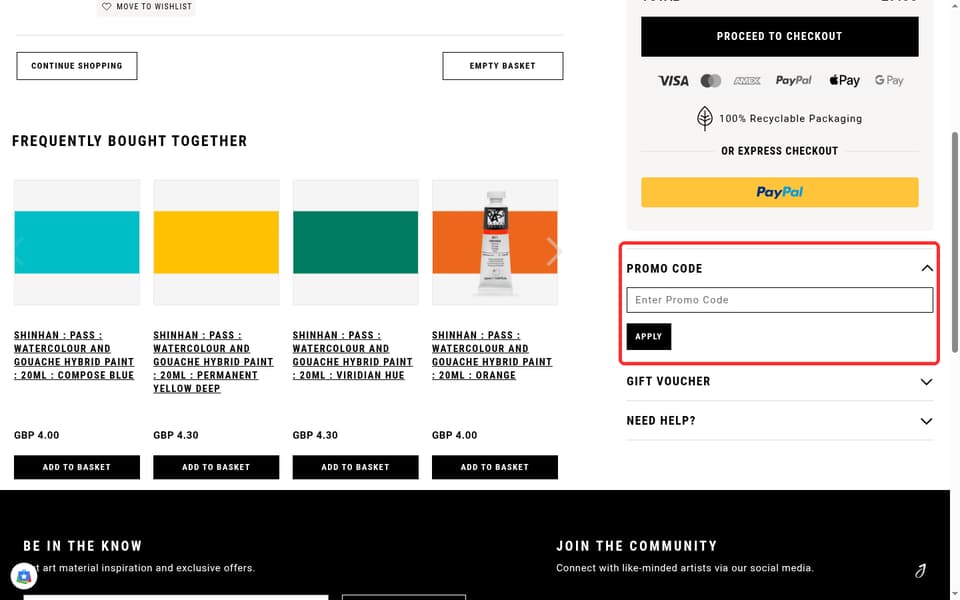Expand the Gift Voucher section
Screen dimensions: 960x600
(926, 382)
